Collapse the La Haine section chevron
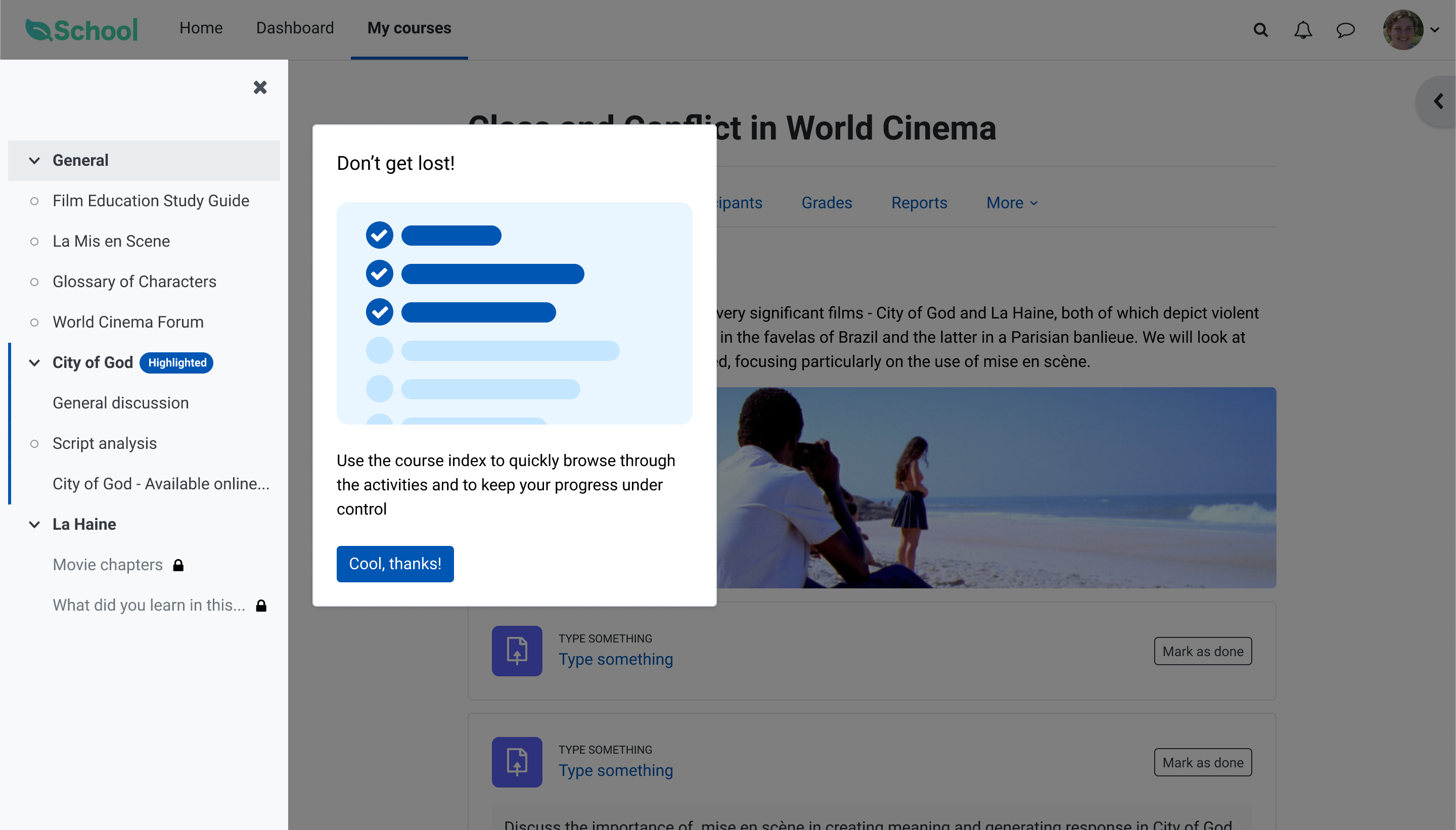Screen dimensions: 1456x830 (34, 525)
